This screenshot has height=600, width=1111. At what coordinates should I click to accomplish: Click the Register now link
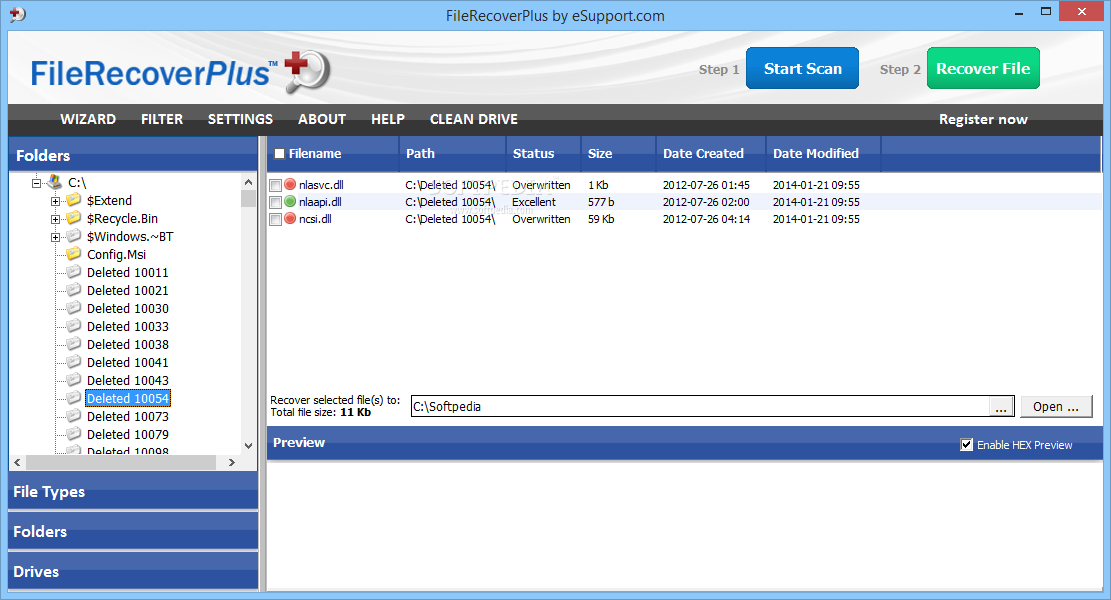pos(983,119)
